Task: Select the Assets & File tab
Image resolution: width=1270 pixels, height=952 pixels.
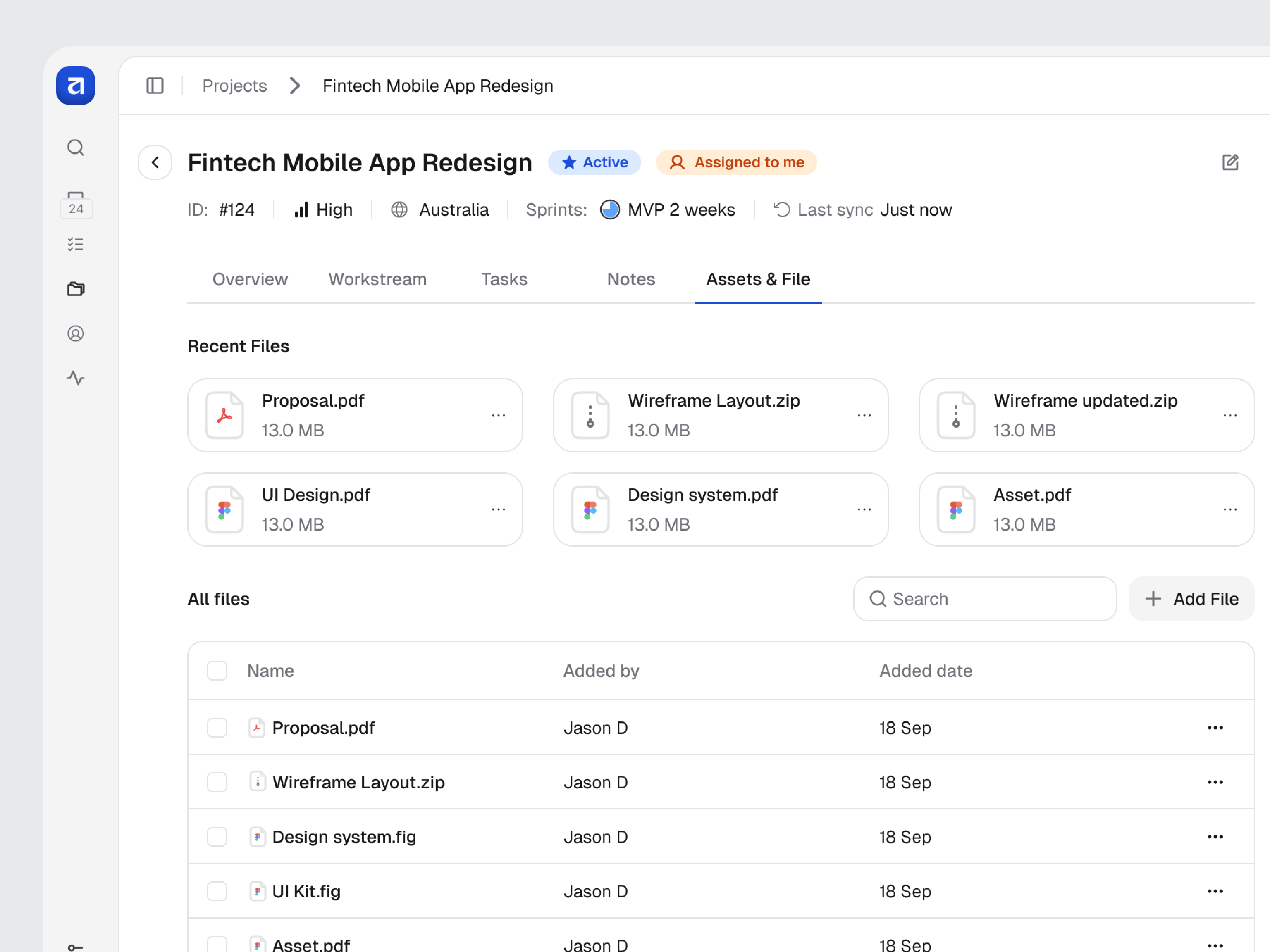Action: (758, 279)
